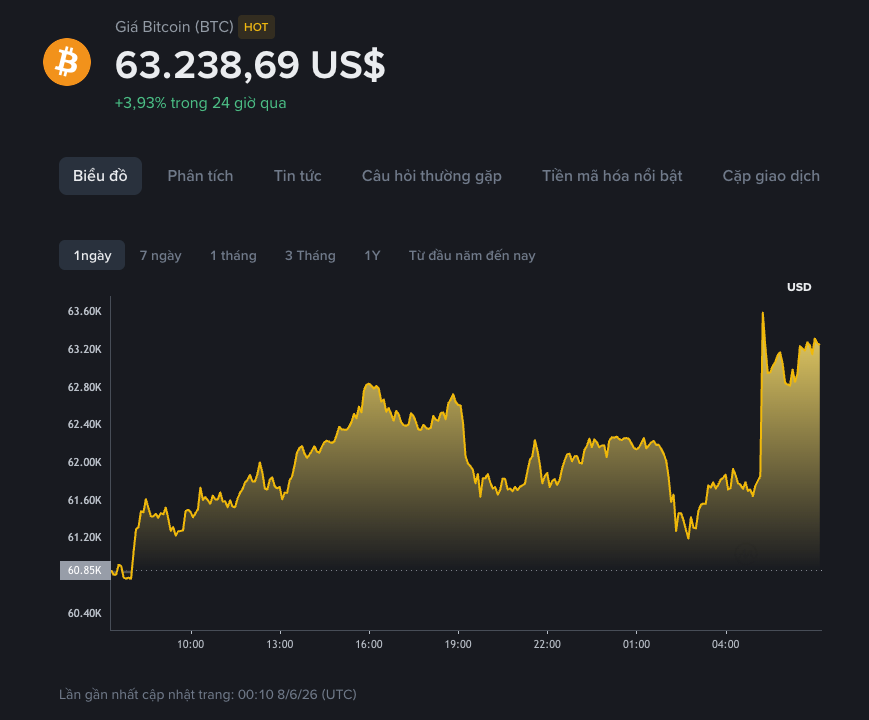Go to Câu hỏi thường gặp tab
Viewport: 869px width, 720px height.
pos(432,176)
